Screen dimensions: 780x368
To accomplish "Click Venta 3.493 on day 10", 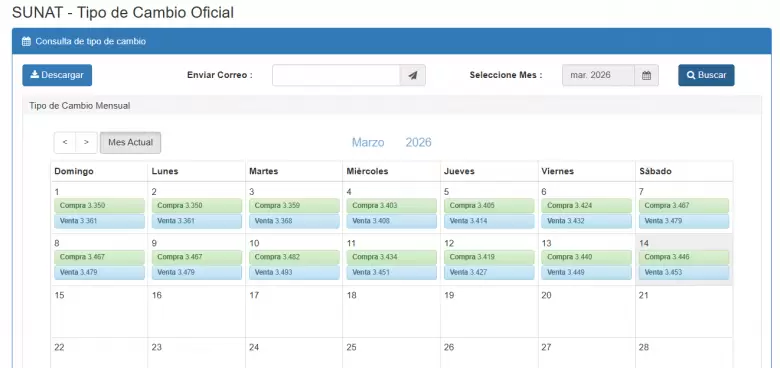I will (x=294, y=273).
